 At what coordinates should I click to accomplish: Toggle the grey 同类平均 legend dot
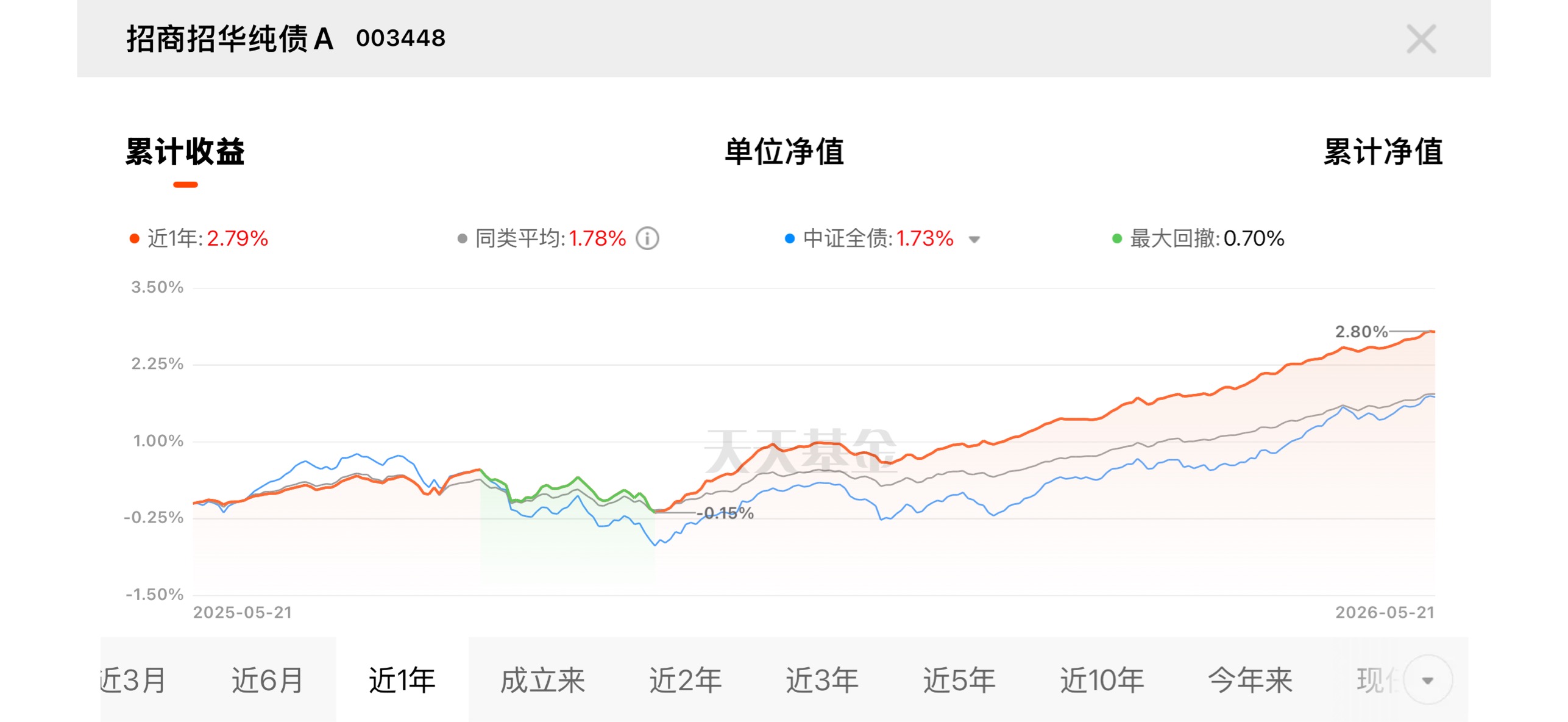coord(462,238)
